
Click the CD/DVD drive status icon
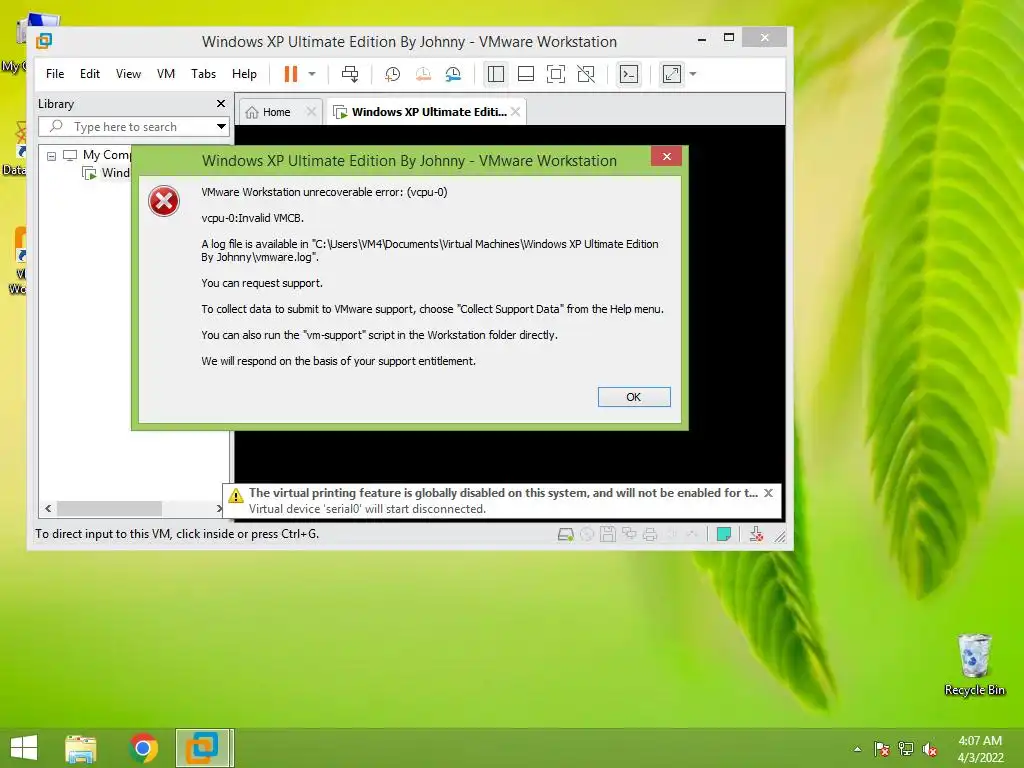(586, 535)
